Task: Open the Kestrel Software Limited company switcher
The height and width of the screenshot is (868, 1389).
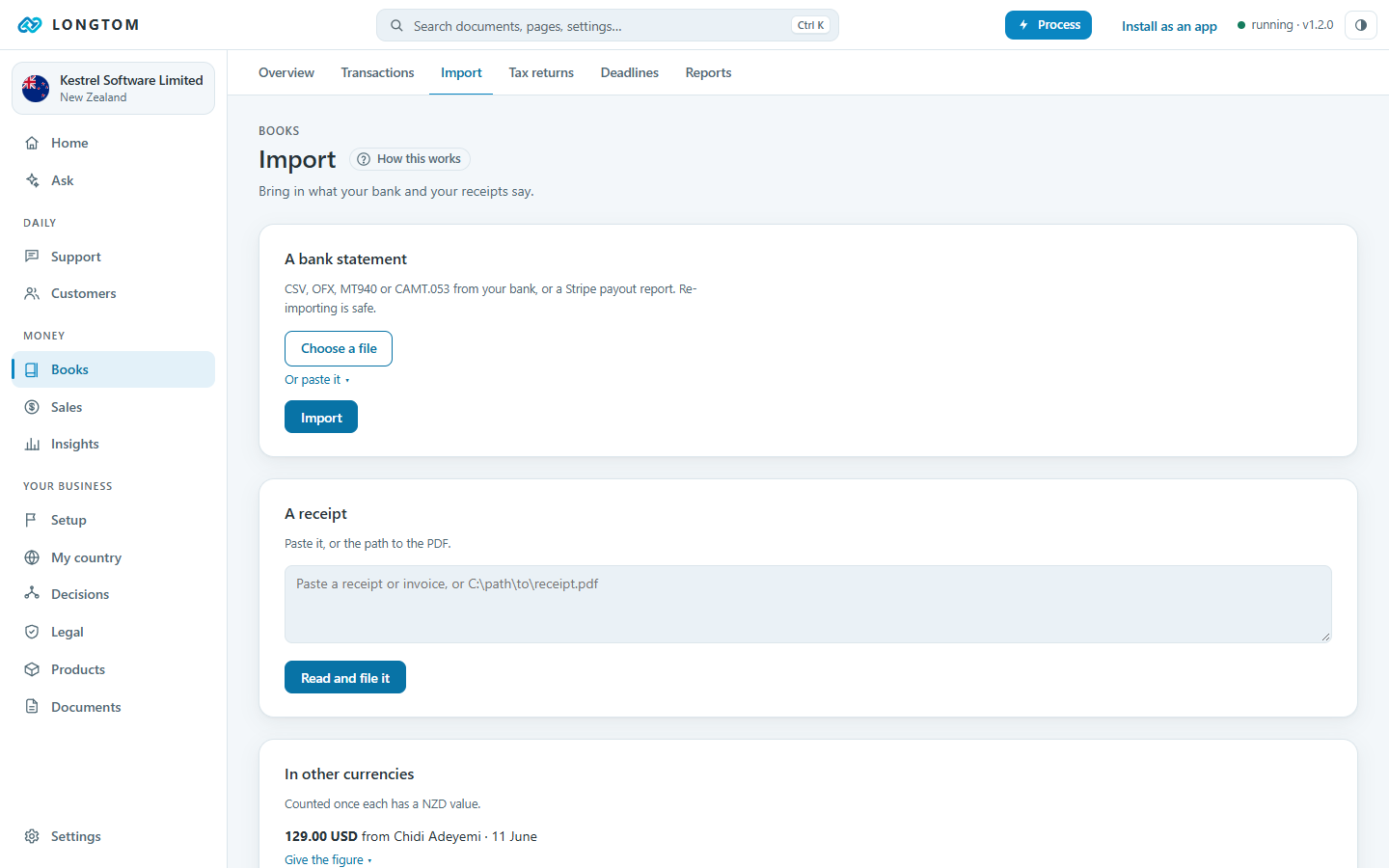Action: point(113,88)
